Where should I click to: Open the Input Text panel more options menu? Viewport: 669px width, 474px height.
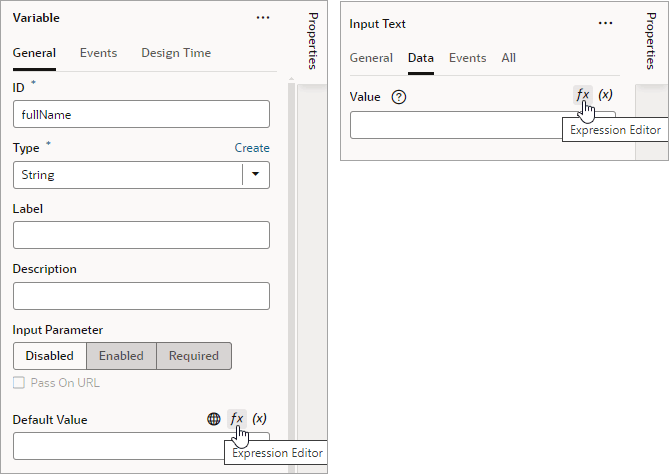click(605, 23)
